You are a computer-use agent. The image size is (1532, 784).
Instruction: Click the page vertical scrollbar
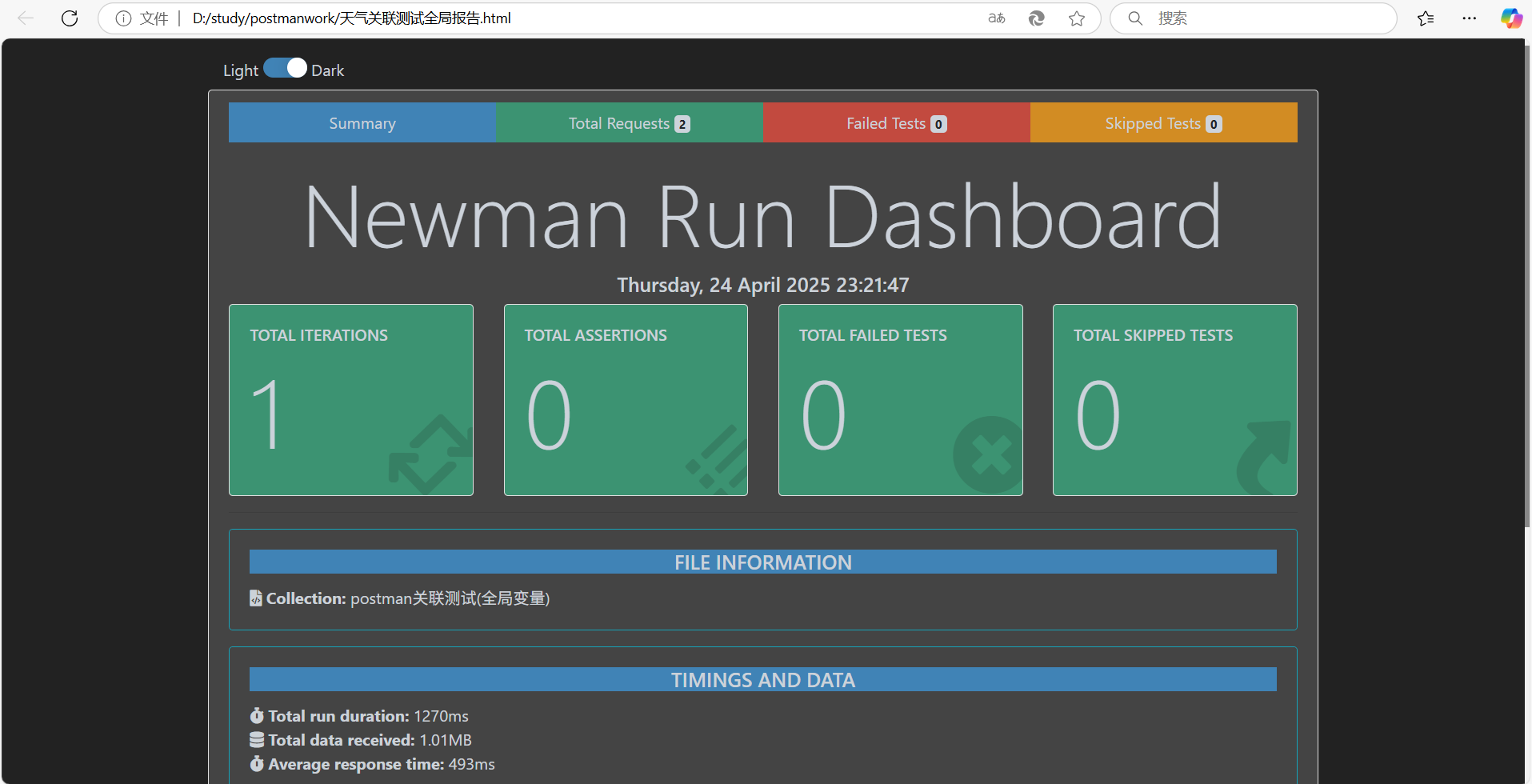[1527, 286]
